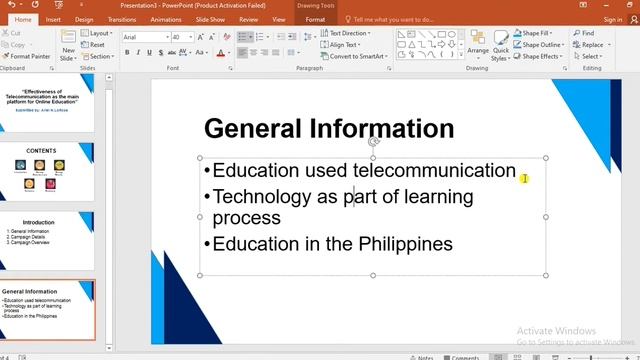Decrease the list indent level
The width and height of the screenshot is (640, 360).
(281, 37)
